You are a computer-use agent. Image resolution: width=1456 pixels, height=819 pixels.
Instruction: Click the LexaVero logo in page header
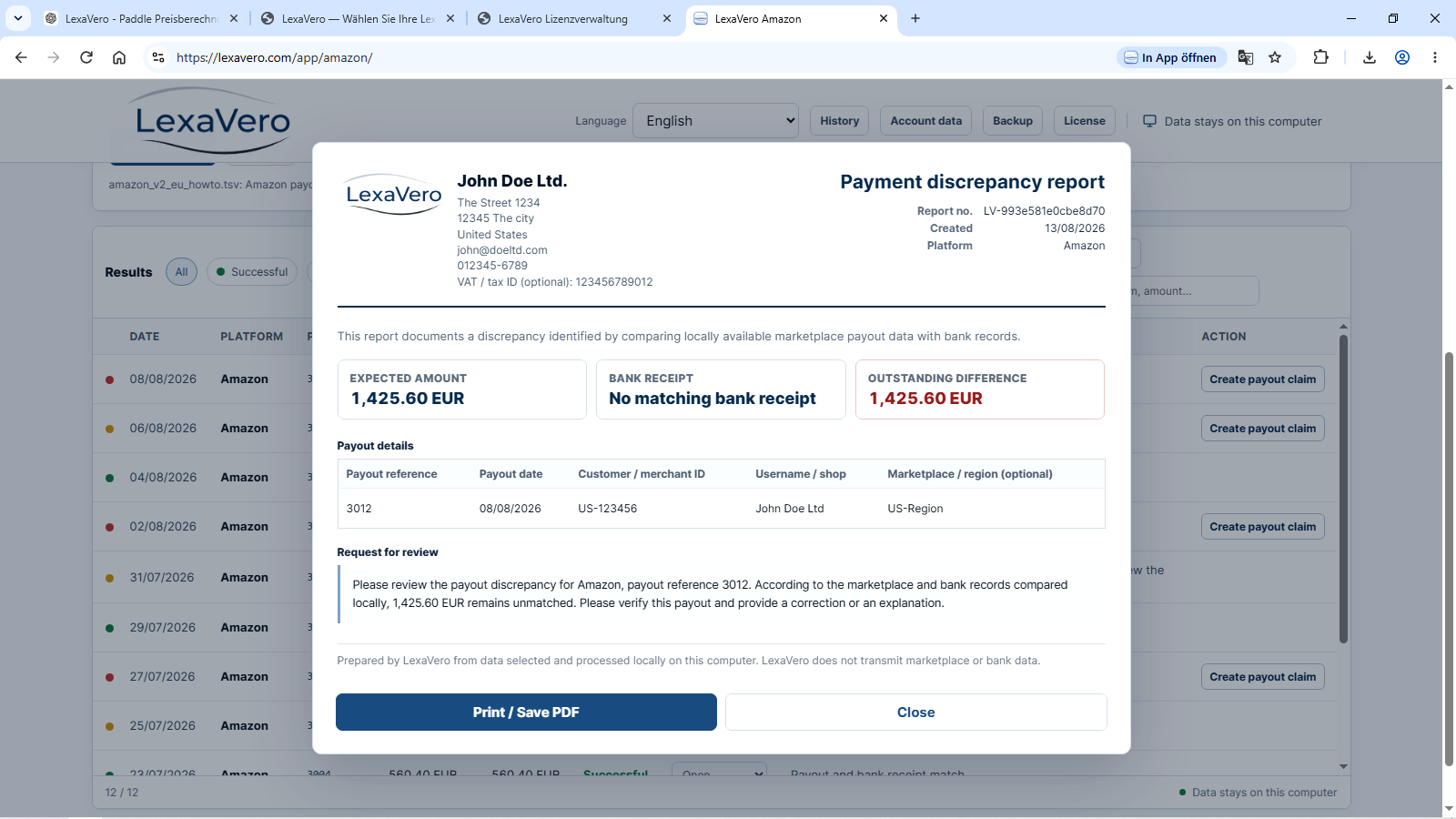(x=212, y=121)
